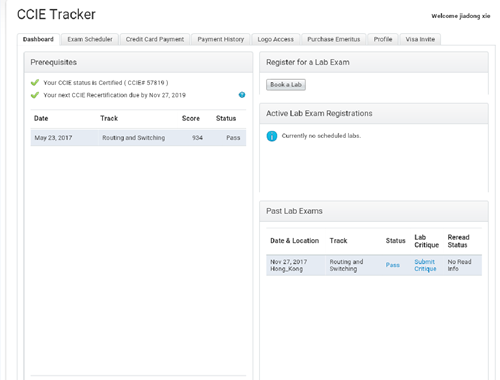The image size is (500, 380).
Task: Click the Submit Critique link
Action: tap(425, 265)
